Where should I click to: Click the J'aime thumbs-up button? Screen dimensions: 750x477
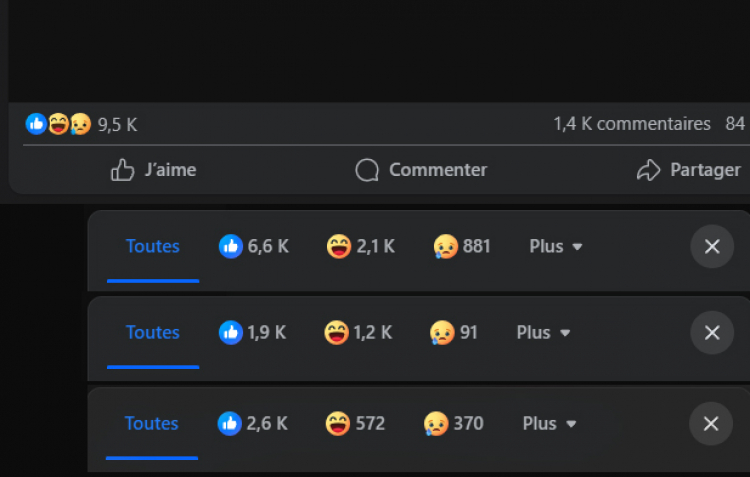pos(153,170)
